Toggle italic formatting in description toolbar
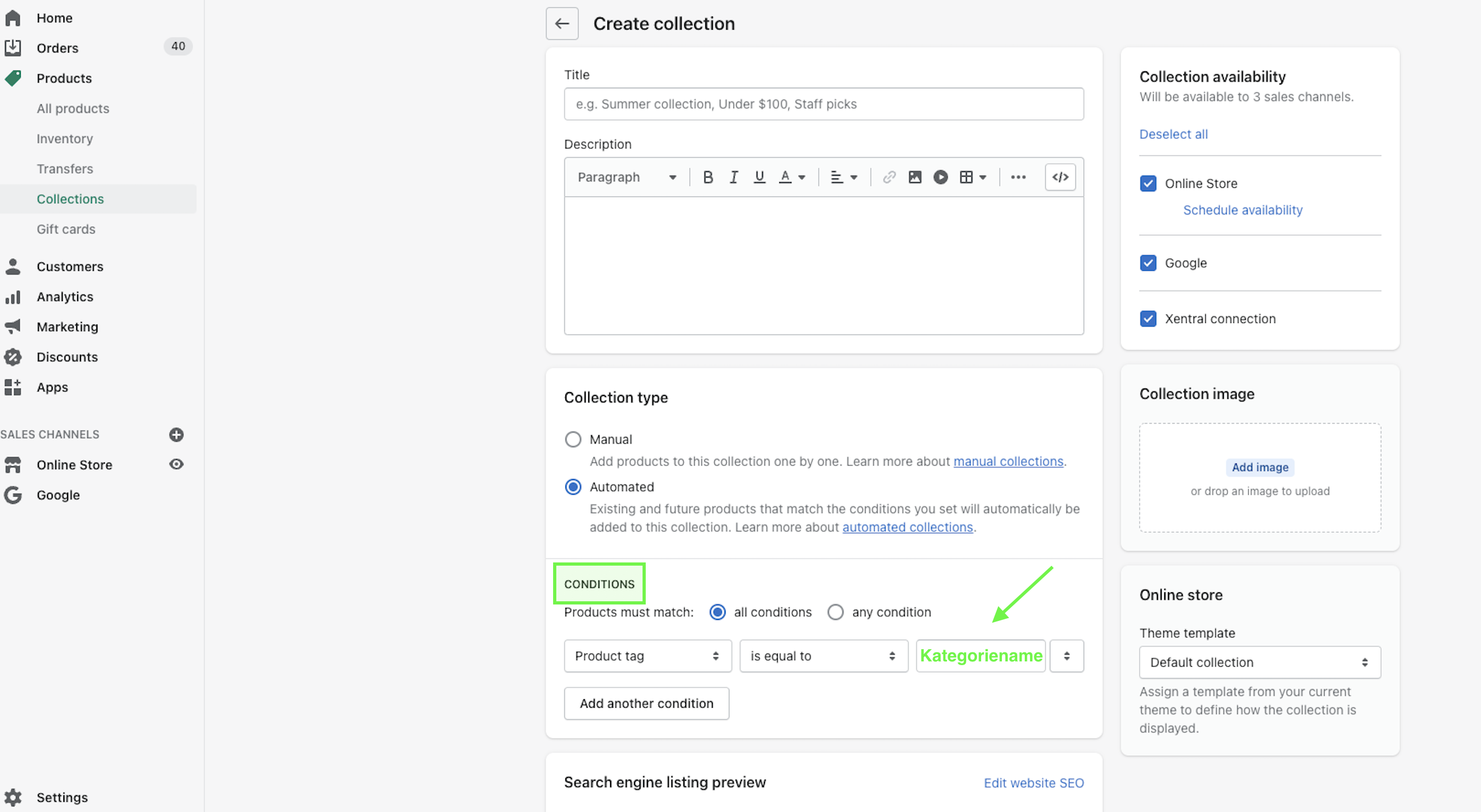 (x=734, y=177)
